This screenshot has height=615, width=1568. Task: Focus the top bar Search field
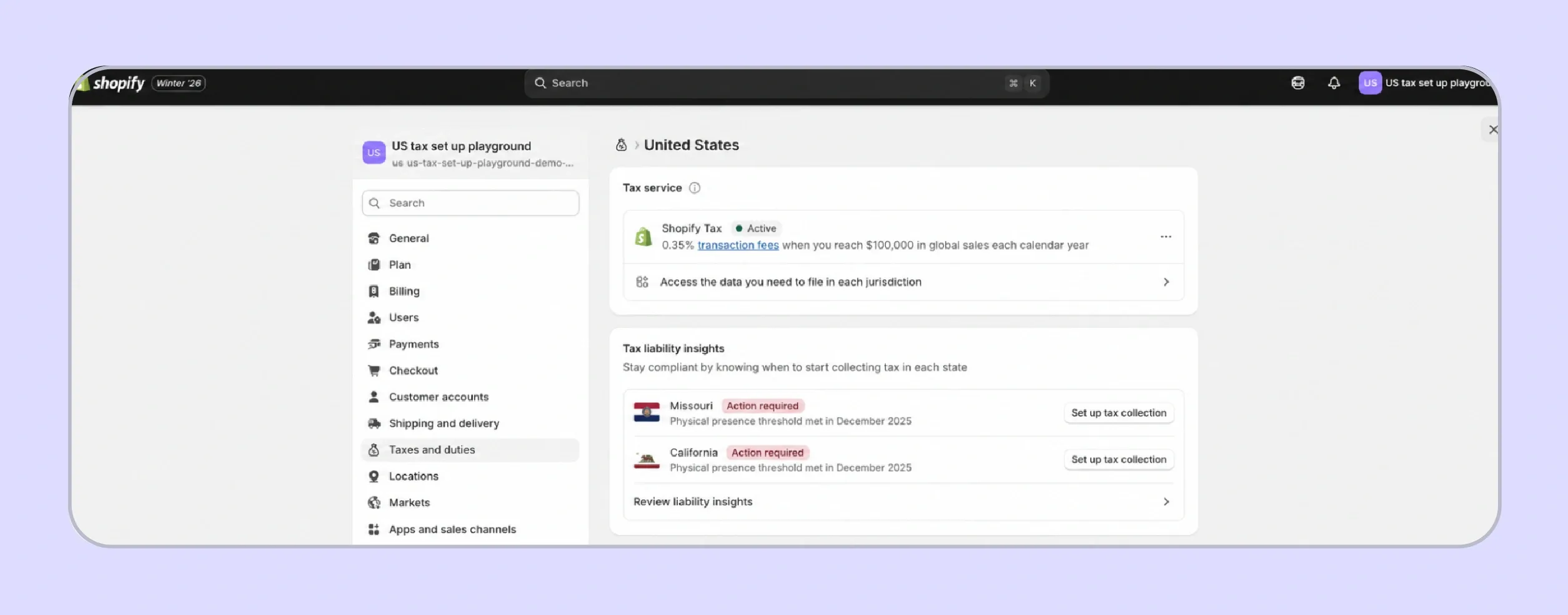click(x=786, y=83)
